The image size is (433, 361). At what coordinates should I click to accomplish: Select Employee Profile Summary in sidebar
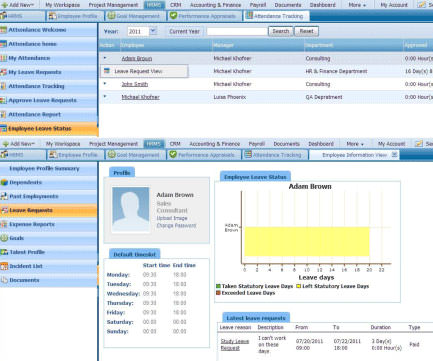pos(49,169)
